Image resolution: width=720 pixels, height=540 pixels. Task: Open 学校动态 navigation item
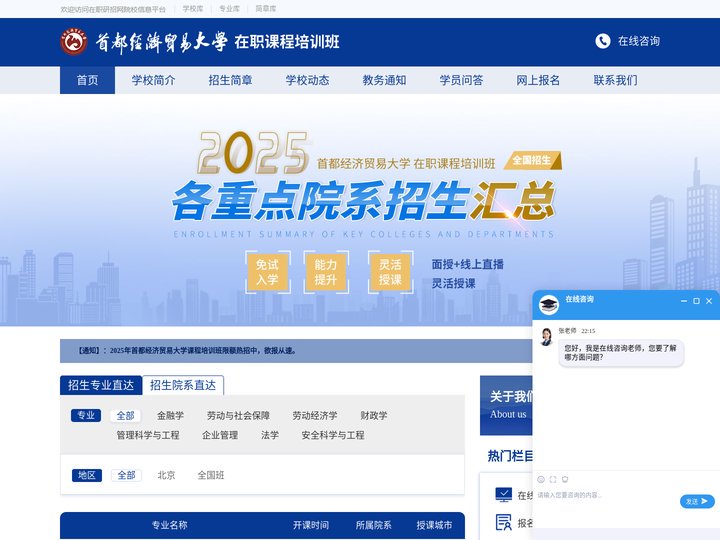(x=307, y=80)
